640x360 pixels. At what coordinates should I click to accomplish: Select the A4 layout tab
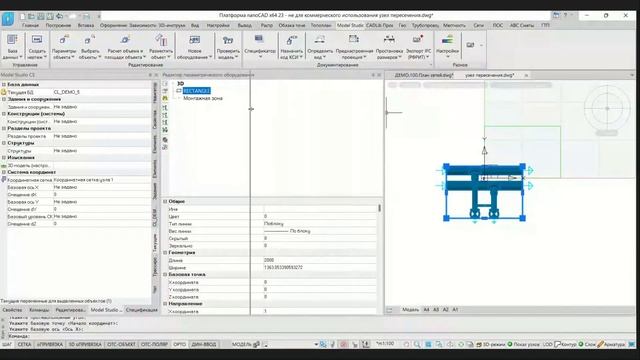coord(426,310)
